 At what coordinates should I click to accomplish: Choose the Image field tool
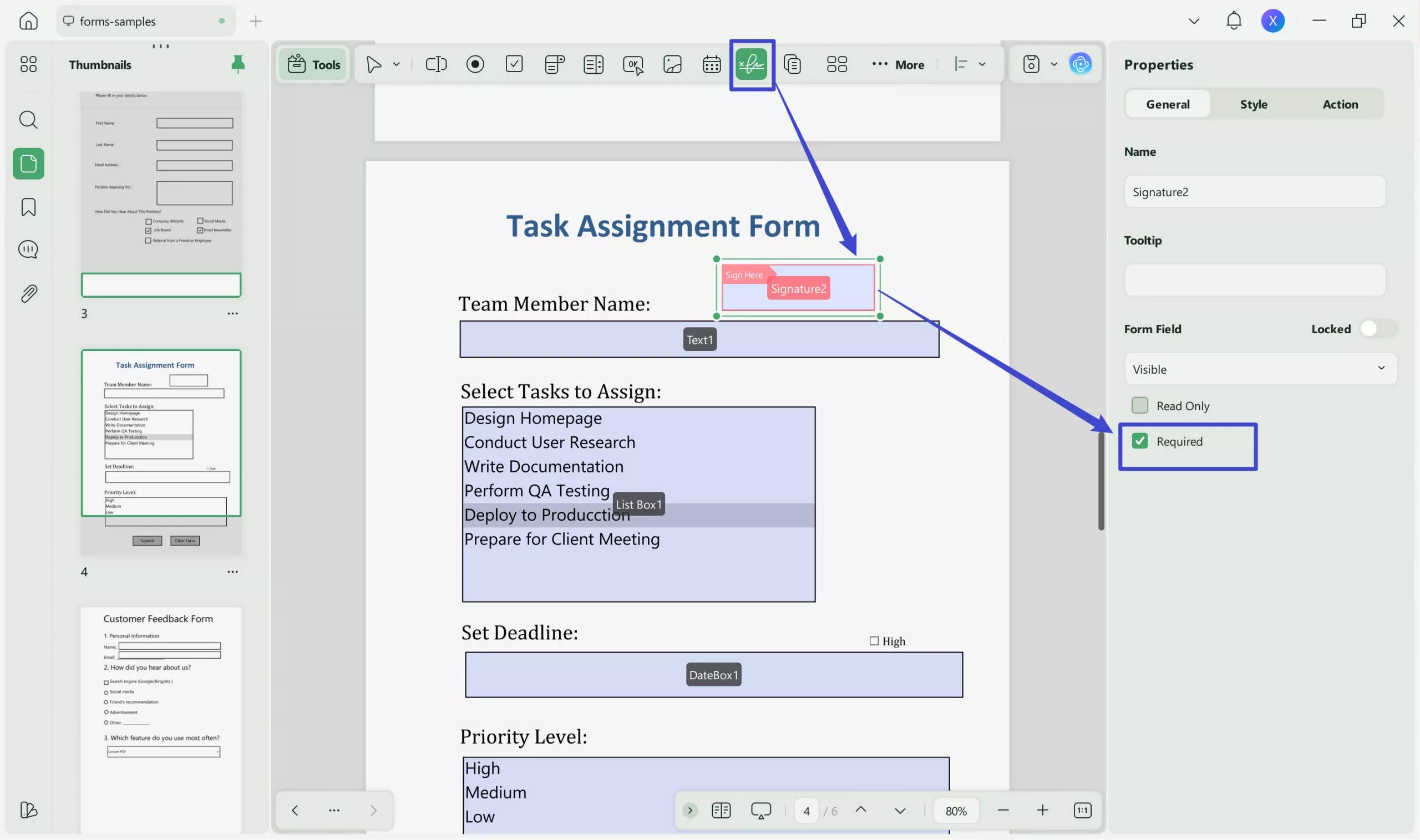click(x=672, y=64)
